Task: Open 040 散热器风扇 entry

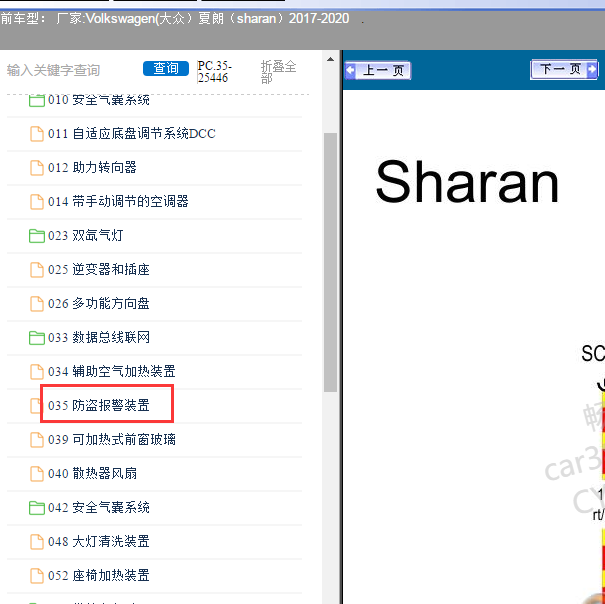Action: point(92,474)
